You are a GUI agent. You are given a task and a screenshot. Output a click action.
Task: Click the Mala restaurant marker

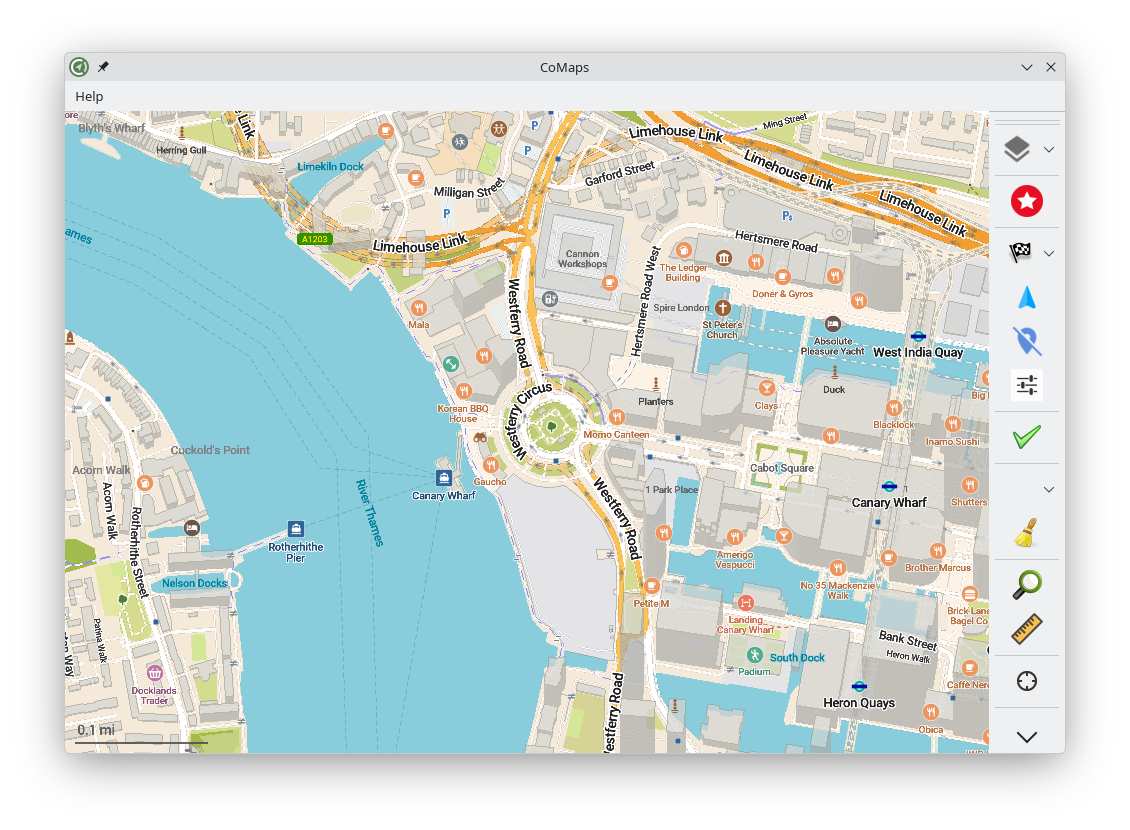tap(419, 308)
